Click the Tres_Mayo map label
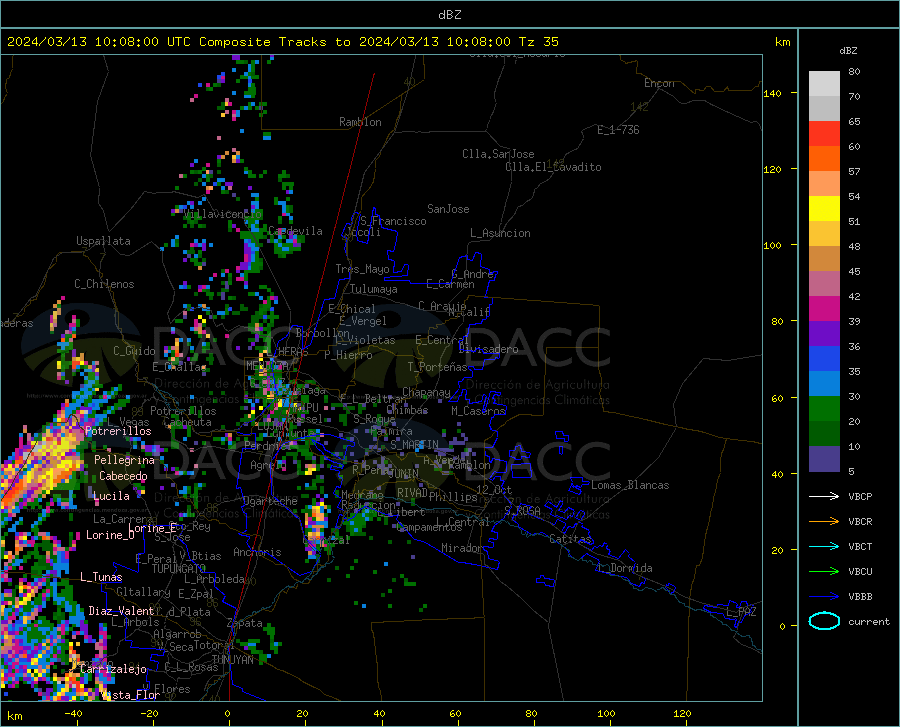900x727 pixels. [362, 269]
